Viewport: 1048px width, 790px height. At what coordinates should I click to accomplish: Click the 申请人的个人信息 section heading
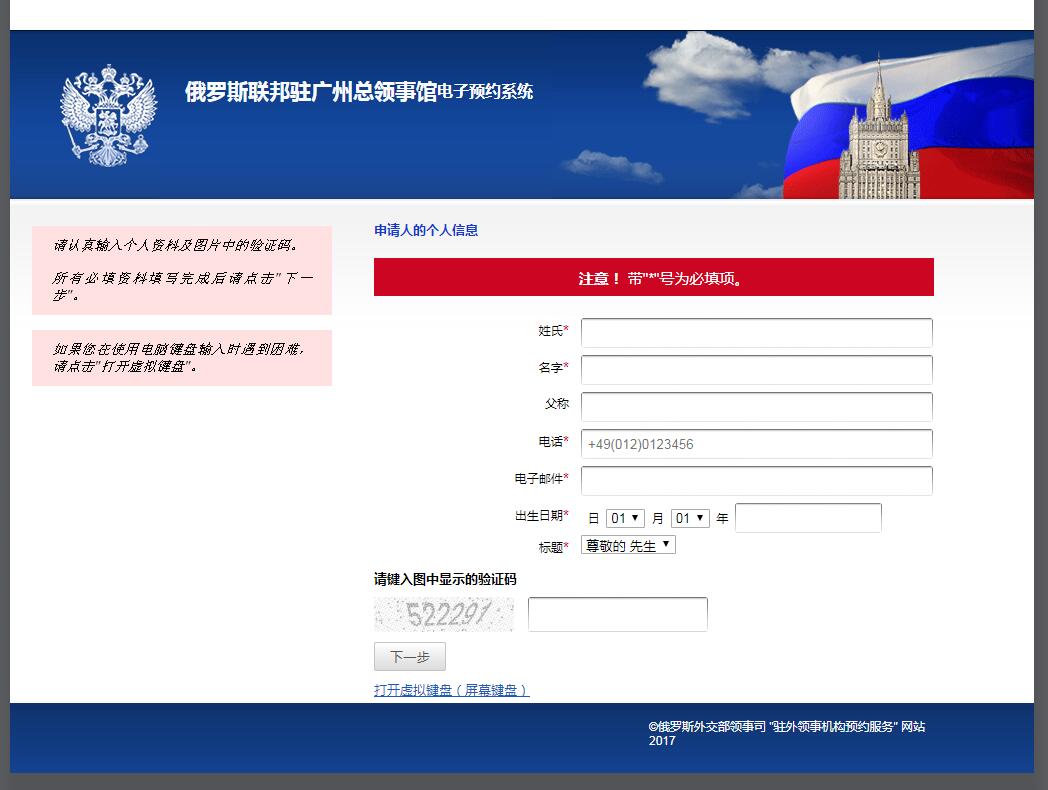(x=425, y=229)
